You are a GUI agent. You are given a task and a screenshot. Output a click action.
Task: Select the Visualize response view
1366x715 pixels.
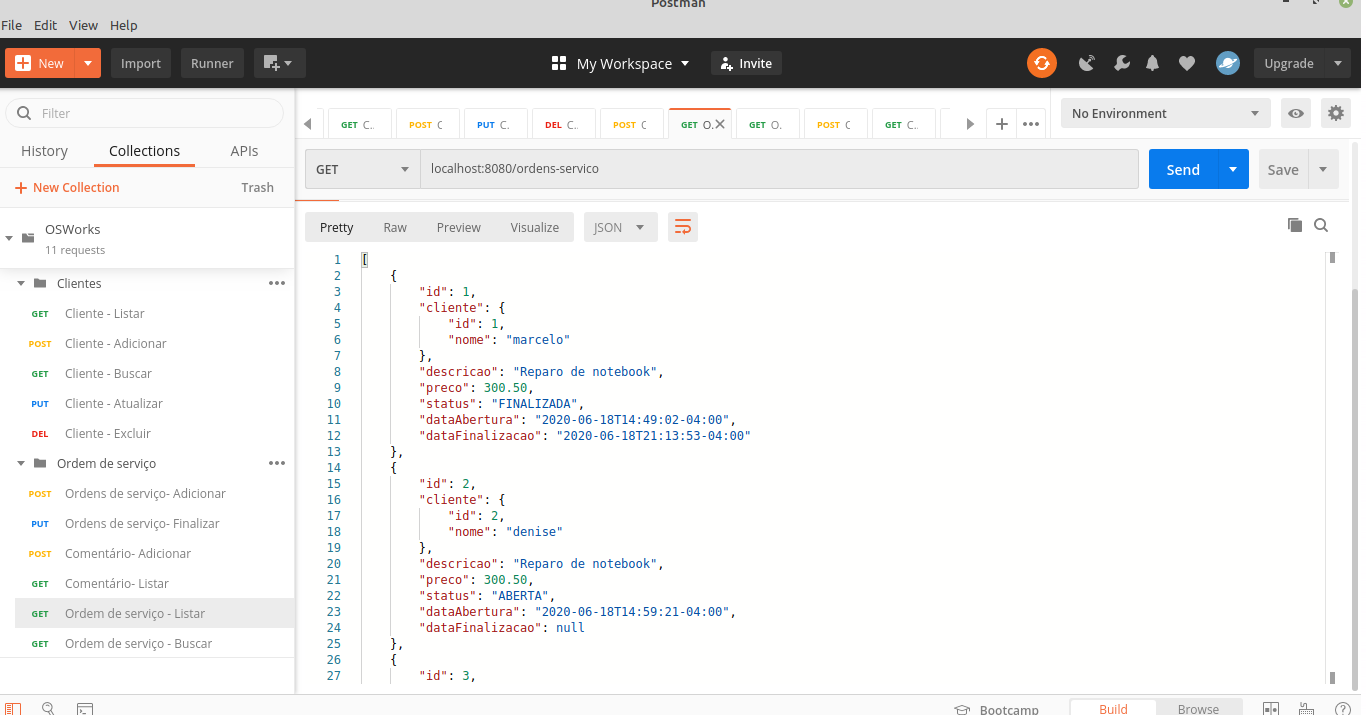(535, 227)
